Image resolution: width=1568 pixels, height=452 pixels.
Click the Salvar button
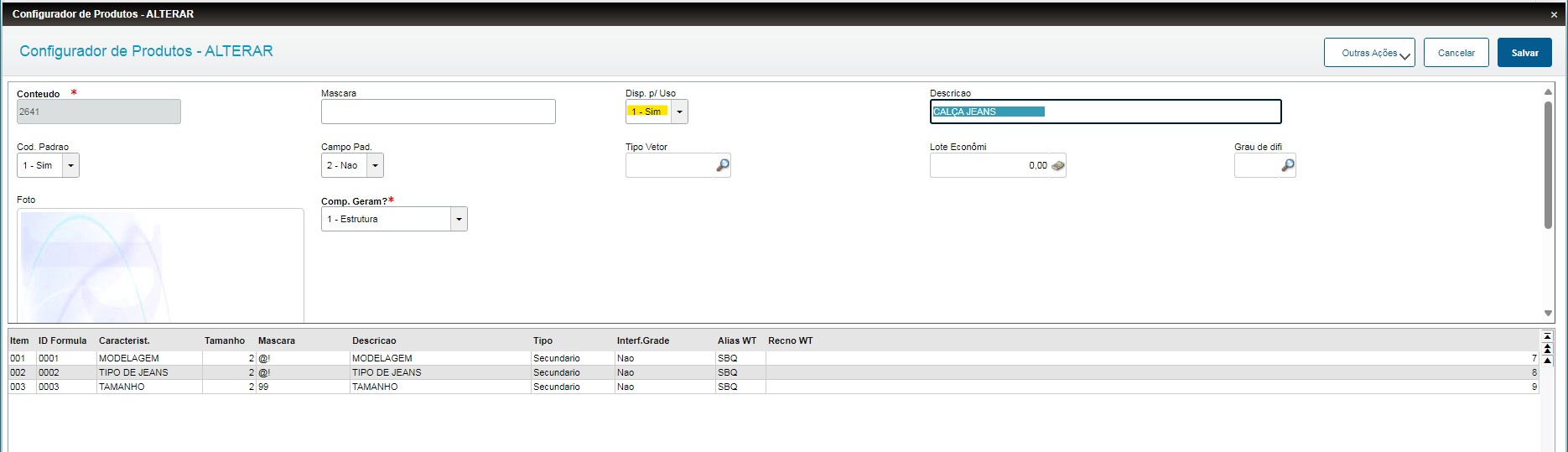tap(1524, 53)
